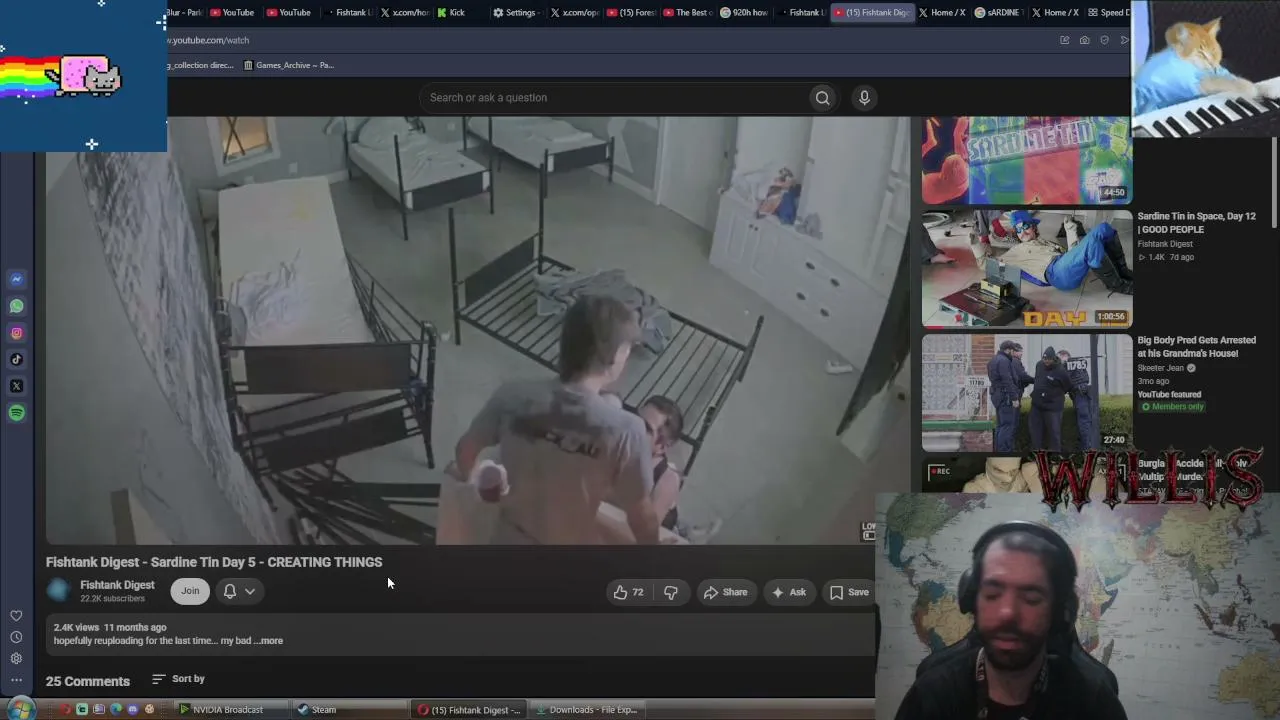The image size is (1280, 720).
Task: Open TikTok in the browser sidebar
Action: [x=16, y=360]
